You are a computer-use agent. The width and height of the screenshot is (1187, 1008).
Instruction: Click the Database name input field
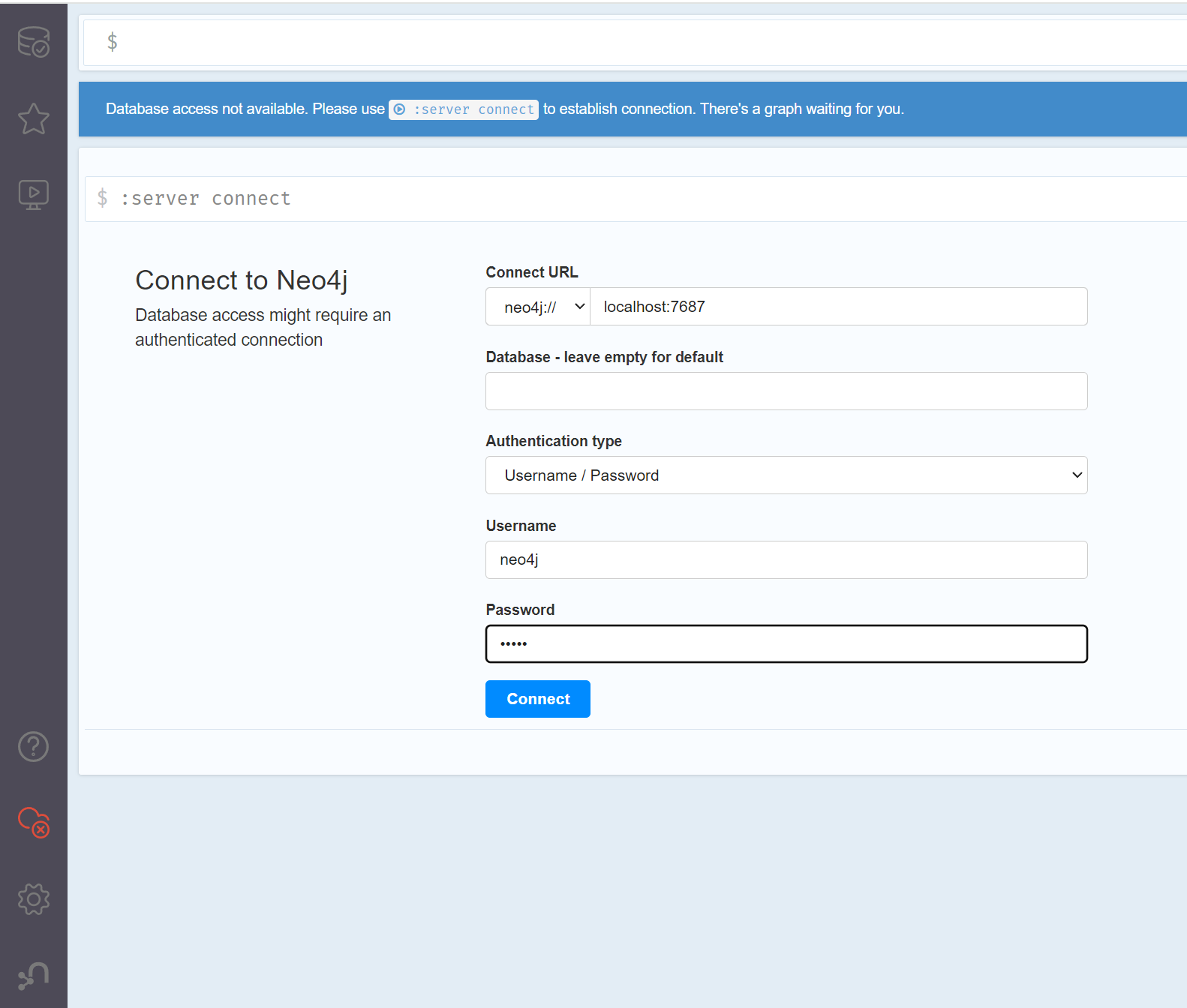[x=786, y=391]
